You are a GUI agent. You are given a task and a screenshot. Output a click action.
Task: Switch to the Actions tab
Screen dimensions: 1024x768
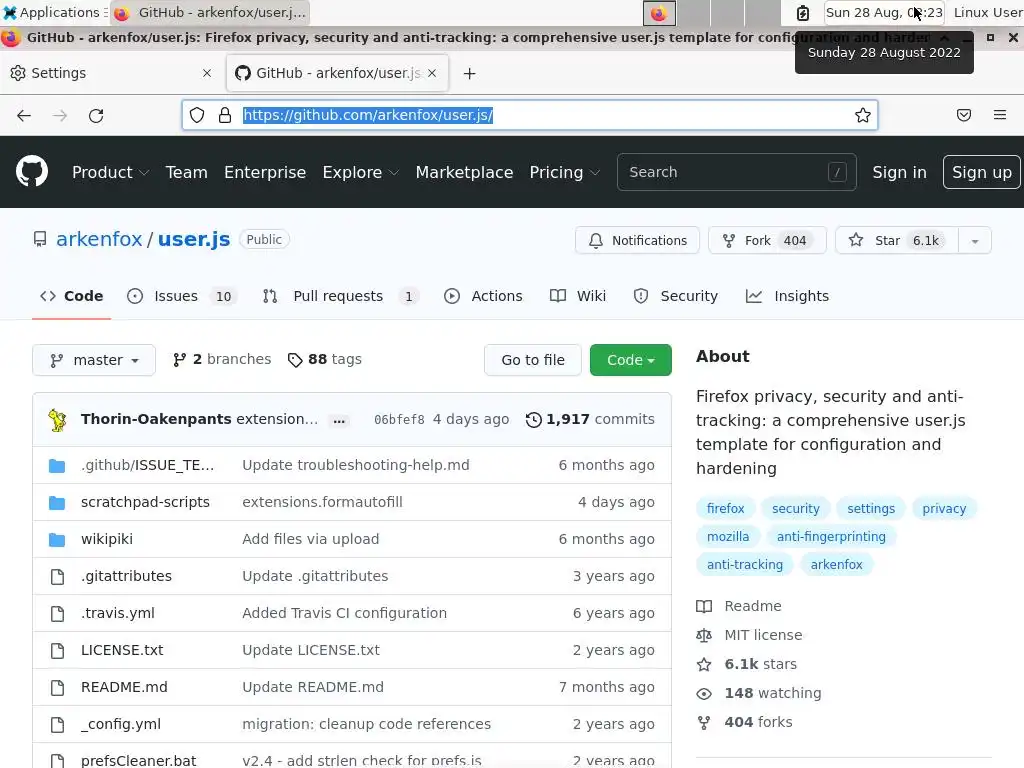483,296
